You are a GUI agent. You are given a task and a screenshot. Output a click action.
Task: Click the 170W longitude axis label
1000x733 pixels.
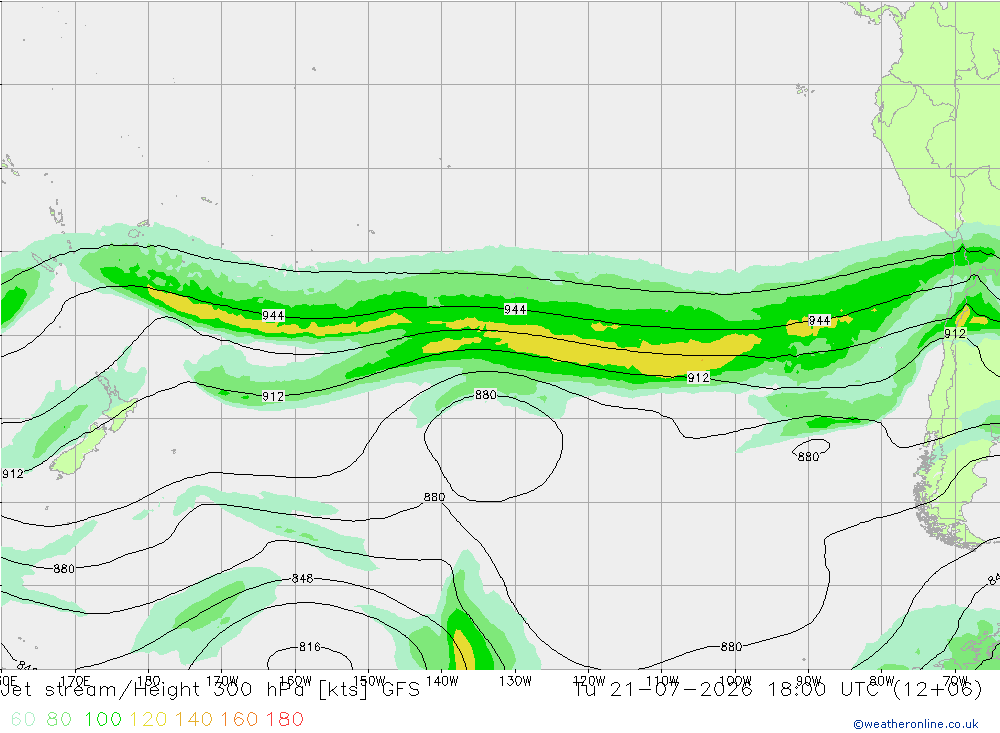point(222,681)
